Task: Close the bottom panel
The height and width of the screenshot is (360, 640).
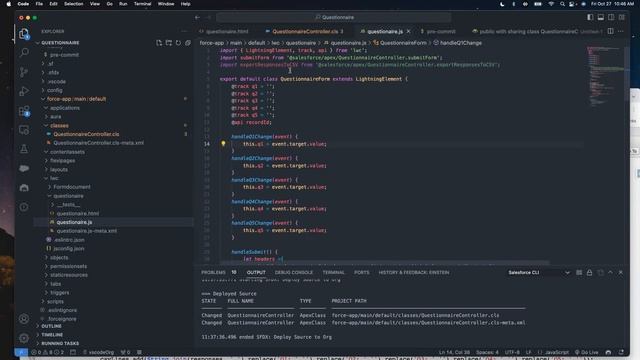Action: (621, 272)
